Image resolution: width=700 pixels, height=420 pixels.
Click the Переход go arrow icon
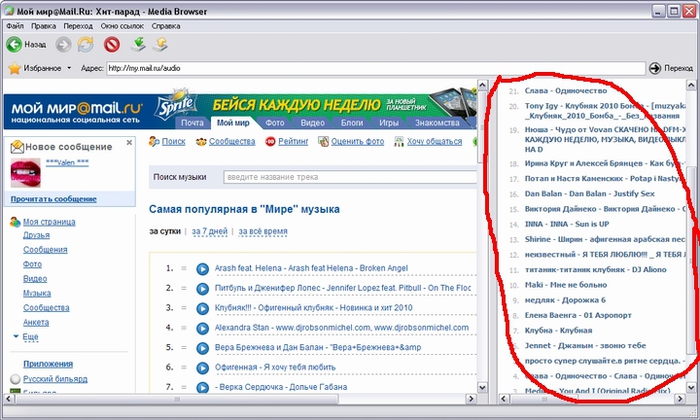point(655,68)
